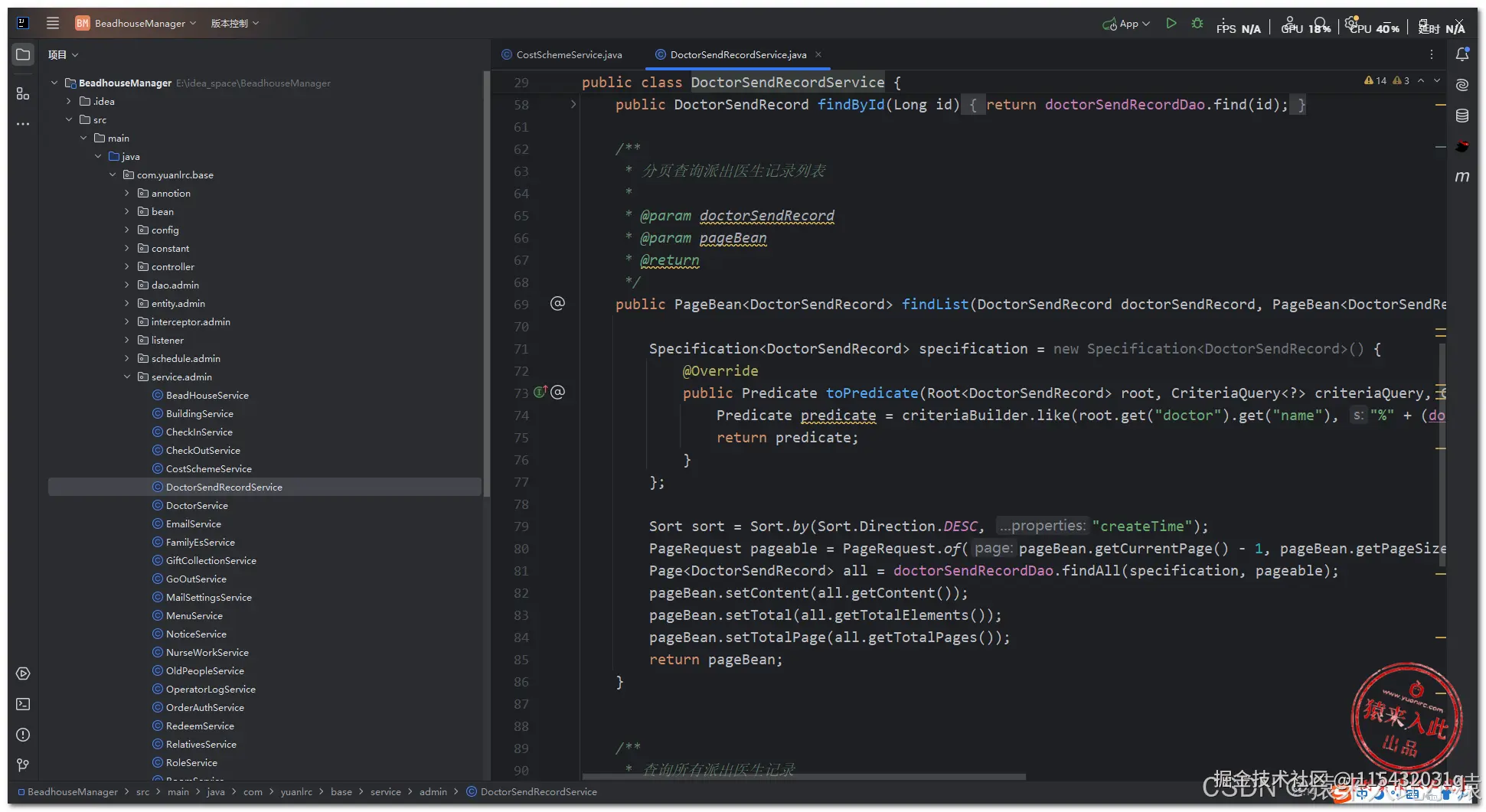Open the Git tool window

(23, 765)
